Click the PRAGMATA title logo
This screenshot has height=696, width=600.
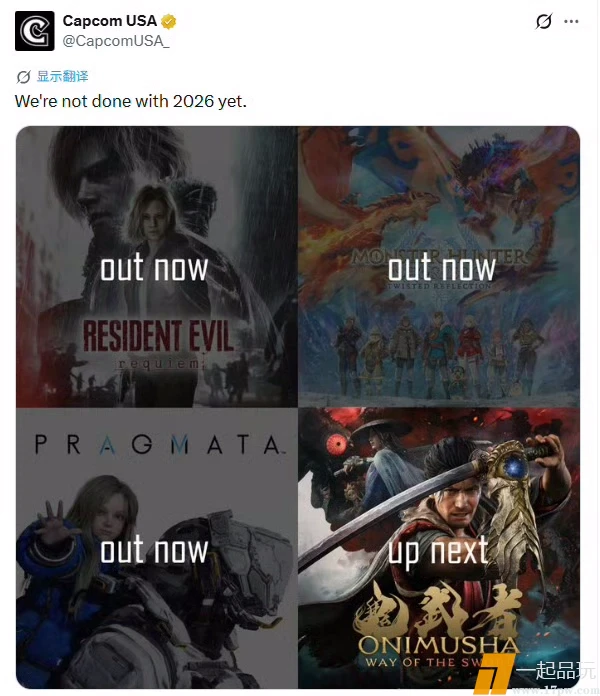[158, 445]
